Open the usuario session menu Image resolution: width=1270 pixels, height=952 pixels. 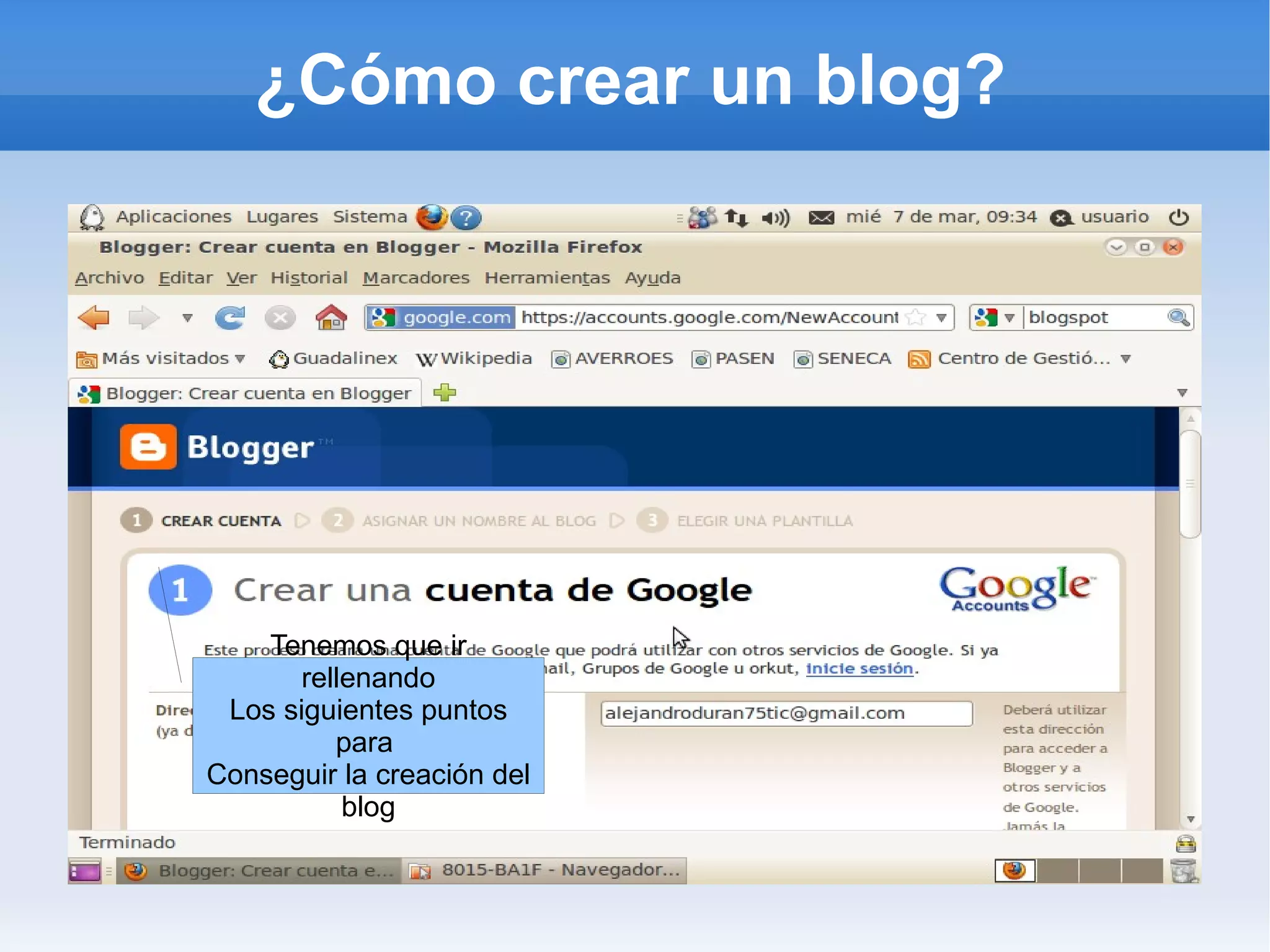point(1099,217)
